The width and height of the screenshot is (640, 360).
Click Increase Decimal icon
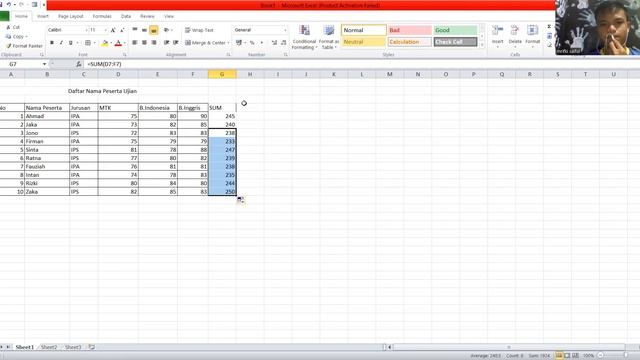(x=274, y=43)
